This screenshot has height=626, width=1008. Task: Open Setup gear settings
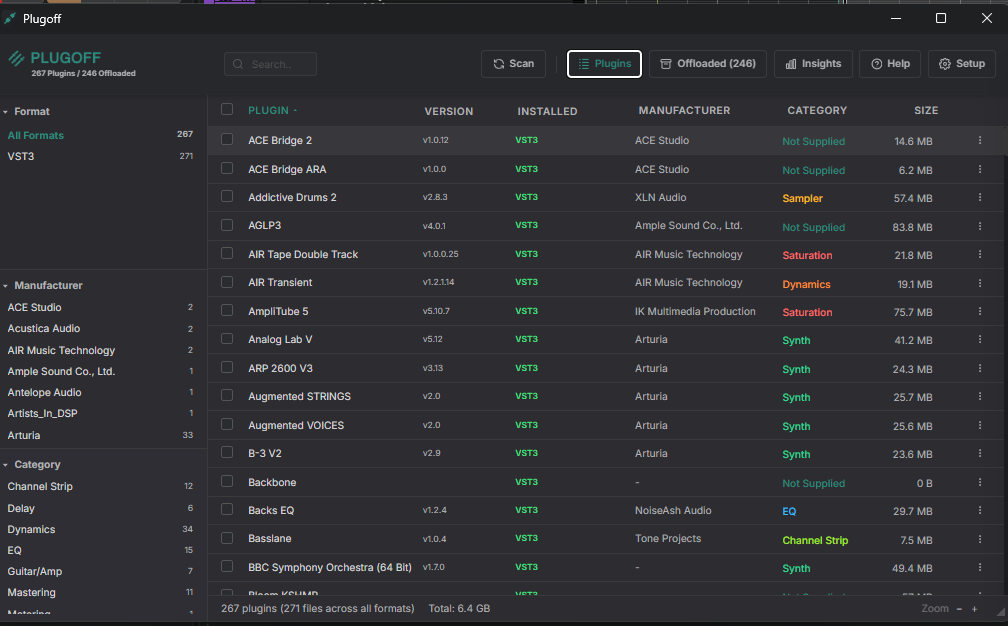[x=961, y=64]
